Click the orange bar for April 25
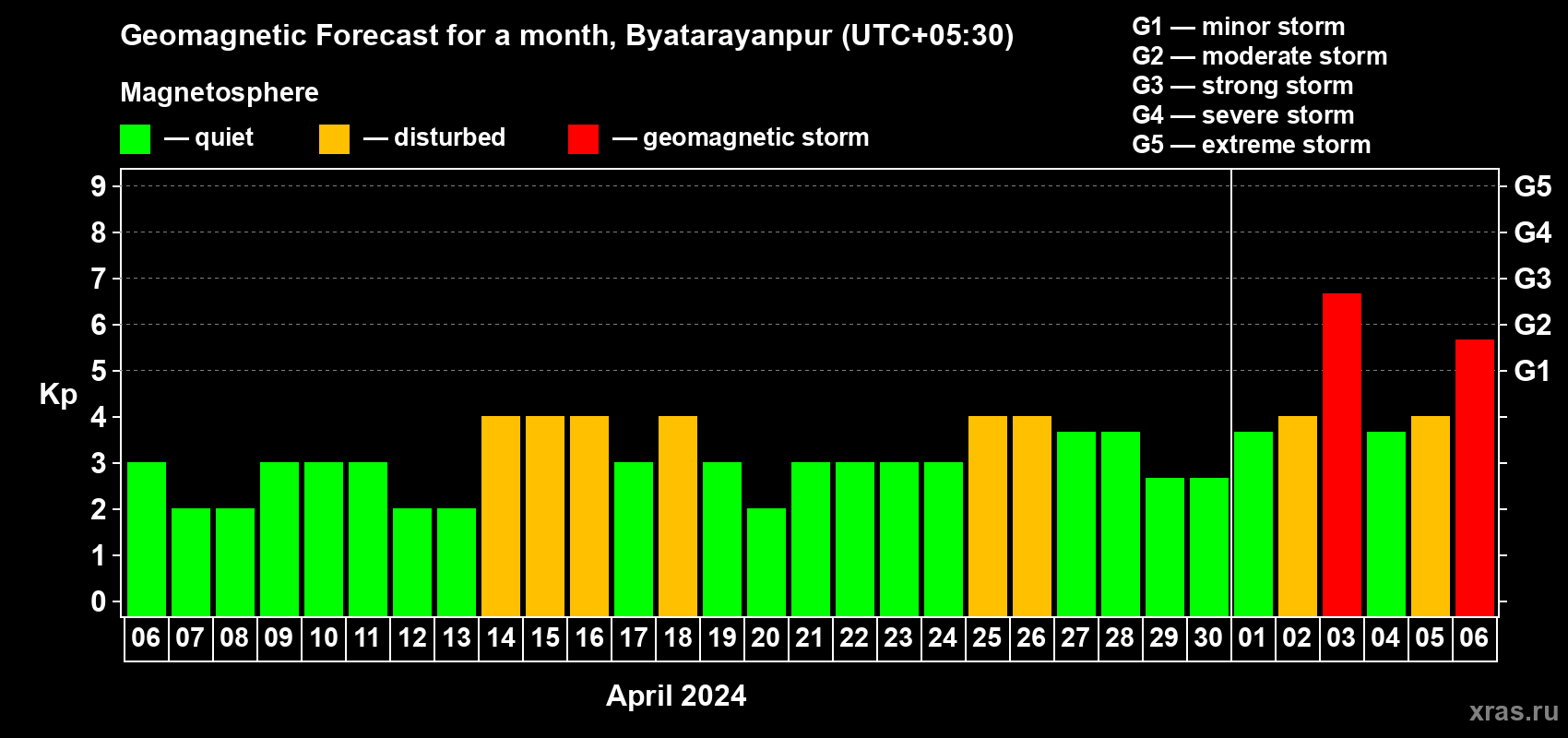 tap(988, 517)
